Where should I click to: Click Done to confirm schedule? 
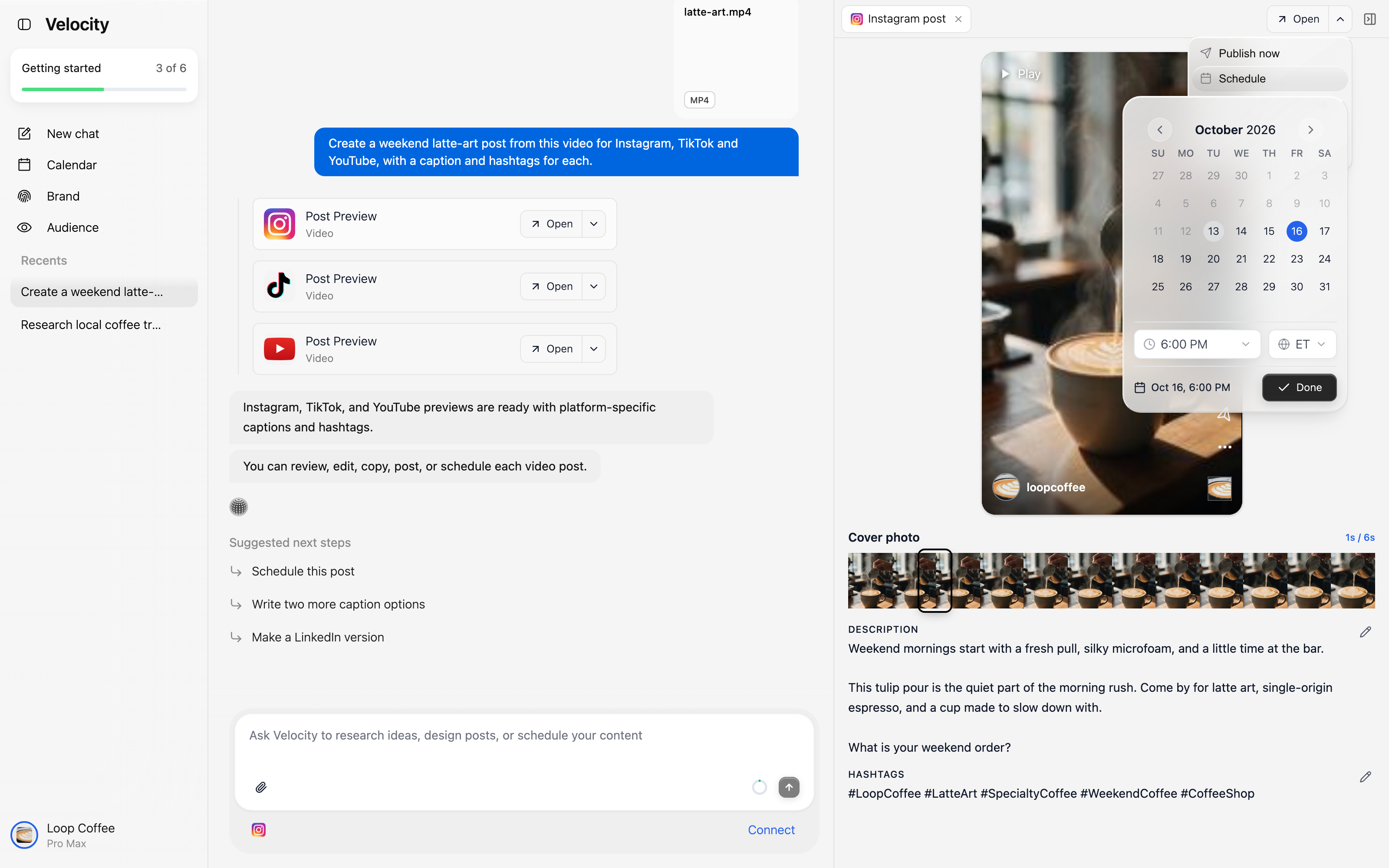point(1299,388)
